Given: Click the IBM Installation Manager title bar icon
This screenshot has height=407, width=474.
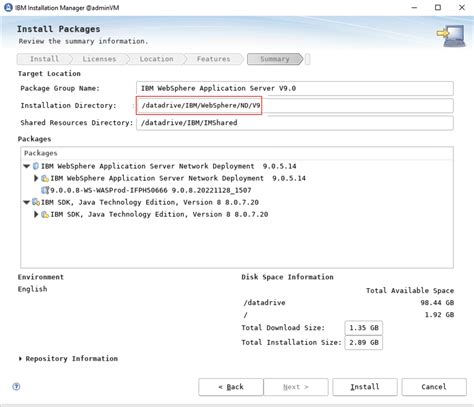Looking at the screenshot, I should 8,7.
